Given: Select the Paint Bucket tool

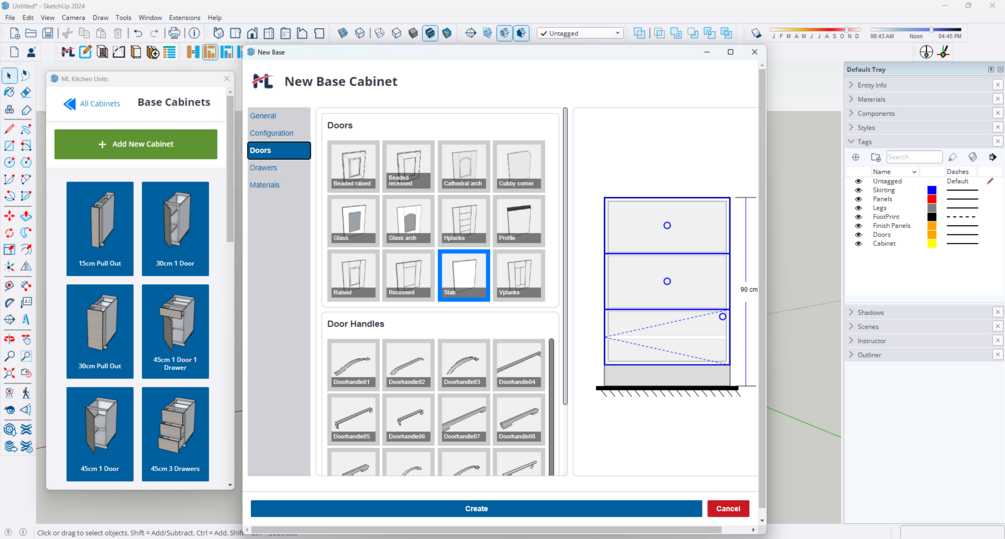Looking at the screenshot, I should (x=9, y=93).
